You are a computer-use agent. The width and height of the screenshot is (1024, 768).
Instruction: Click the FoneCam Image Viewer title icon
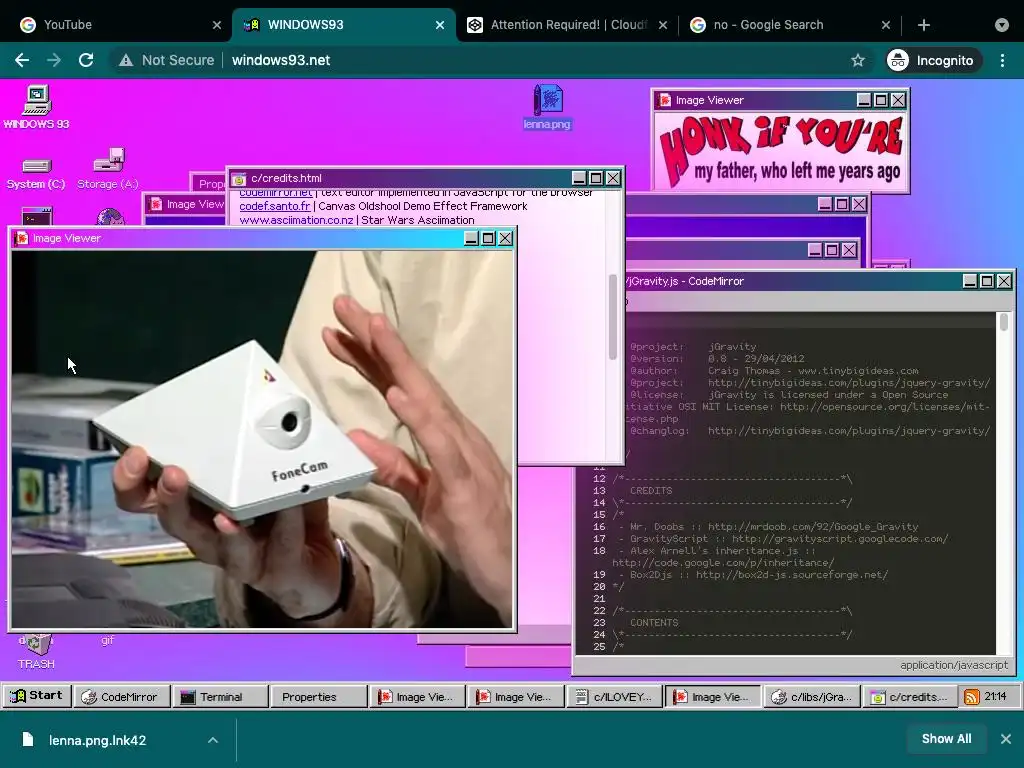(x=22, y=238)
